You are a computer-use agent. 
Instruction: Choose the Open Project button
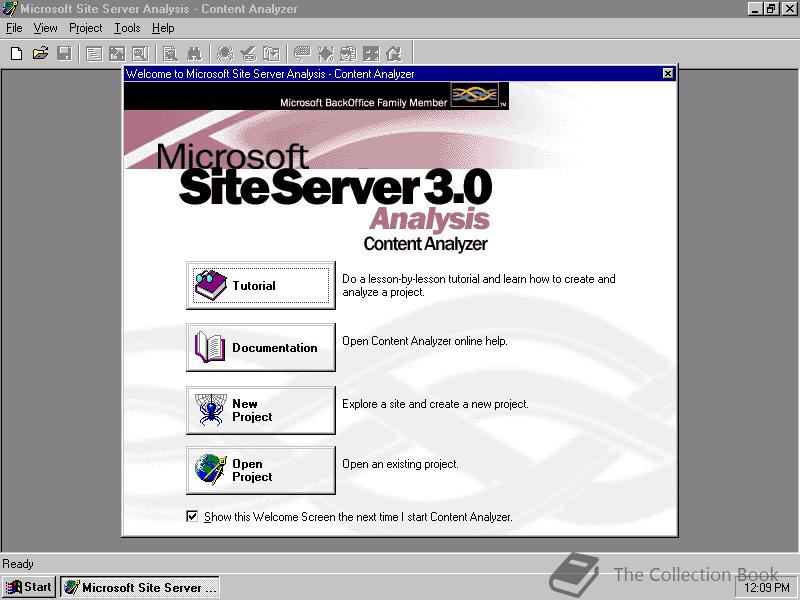coord(261,470)
